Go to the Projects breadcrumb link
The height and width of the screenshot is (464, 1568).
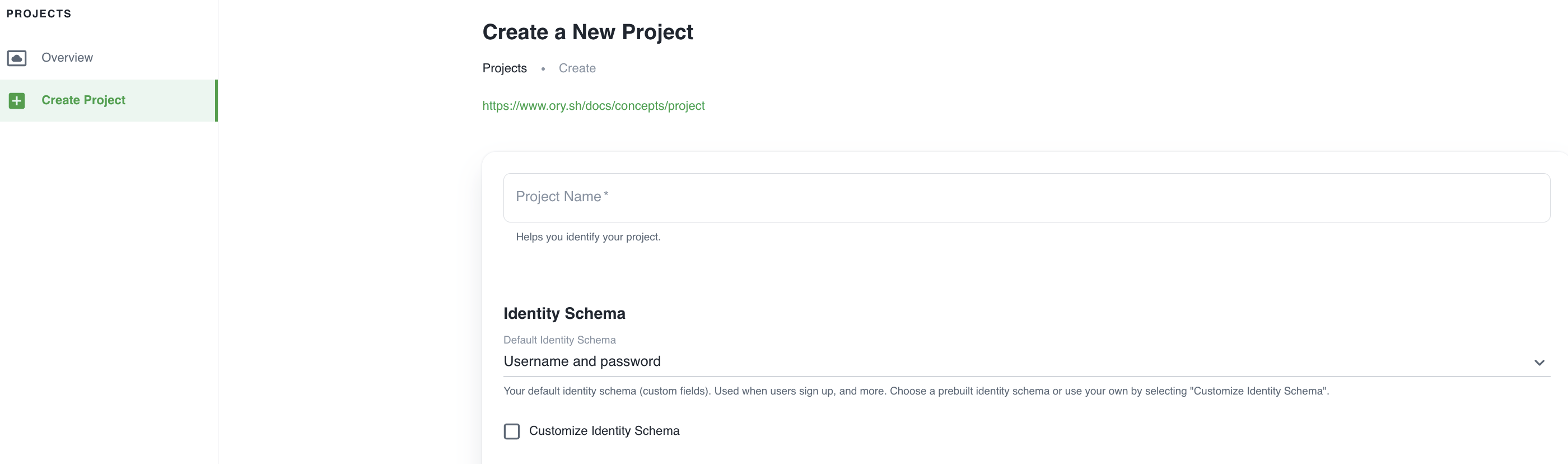pyautogui.click(x=504, y=68)
